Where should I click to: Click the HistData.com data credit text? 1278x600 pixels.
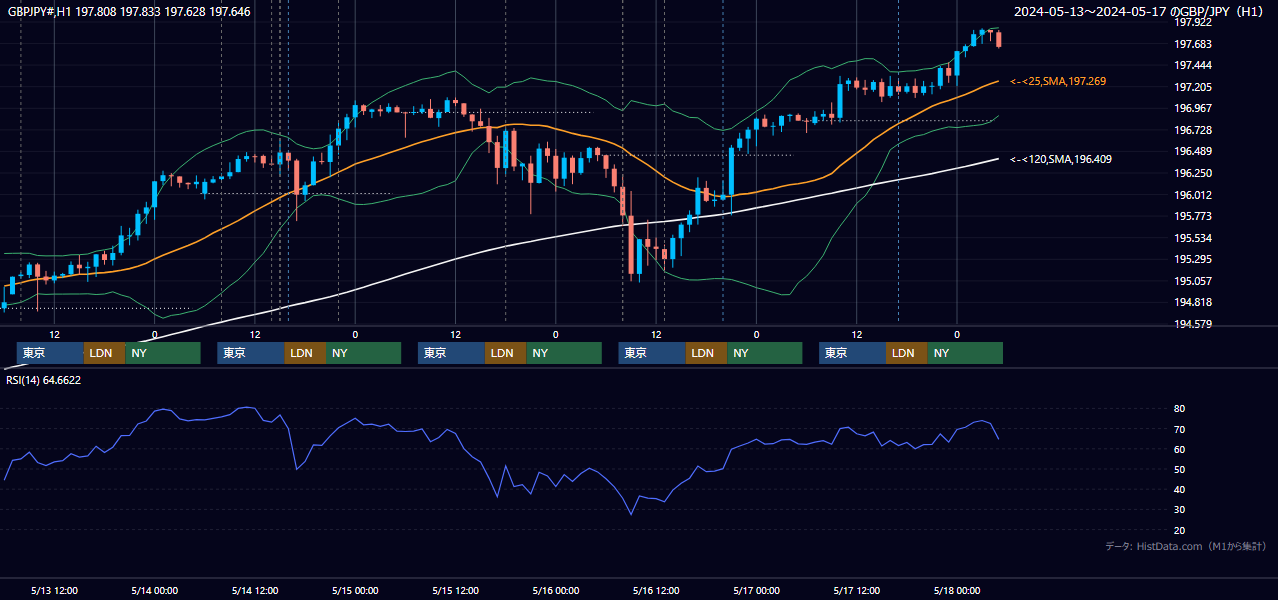(x=1186, y=546)
